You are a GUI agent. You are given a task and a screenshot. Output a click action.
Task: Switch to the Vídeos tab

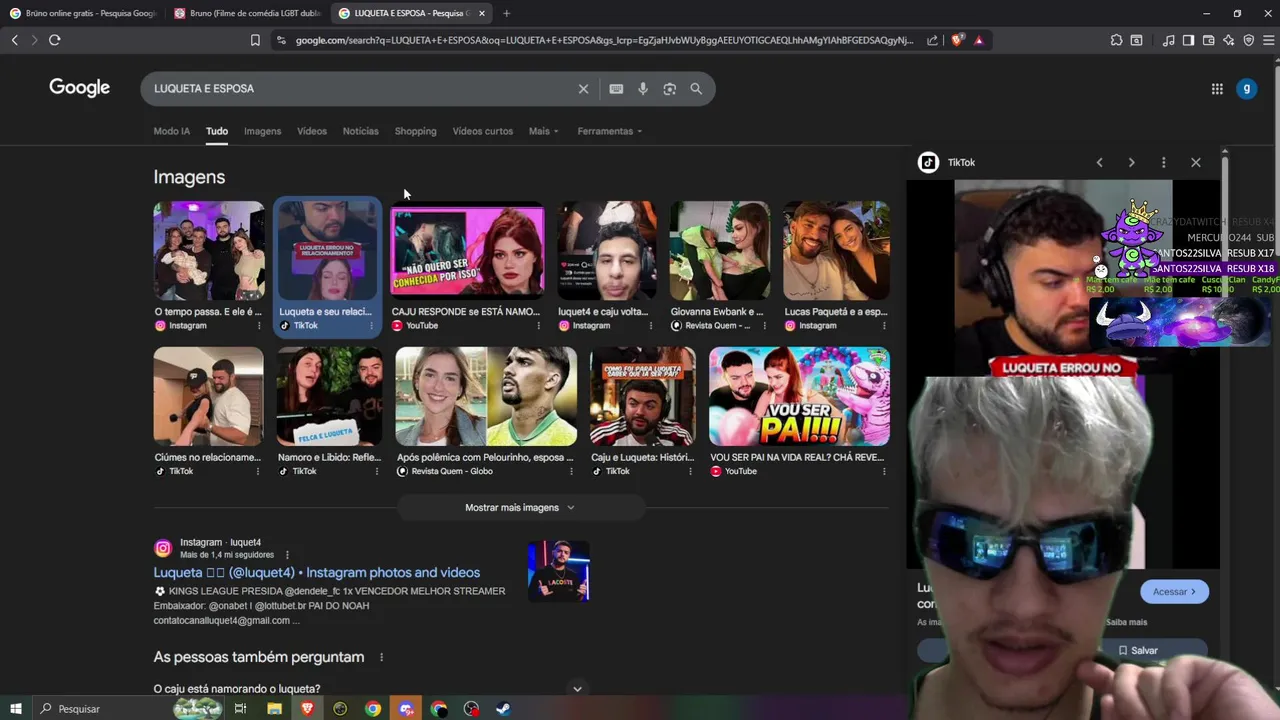point(312,131)
